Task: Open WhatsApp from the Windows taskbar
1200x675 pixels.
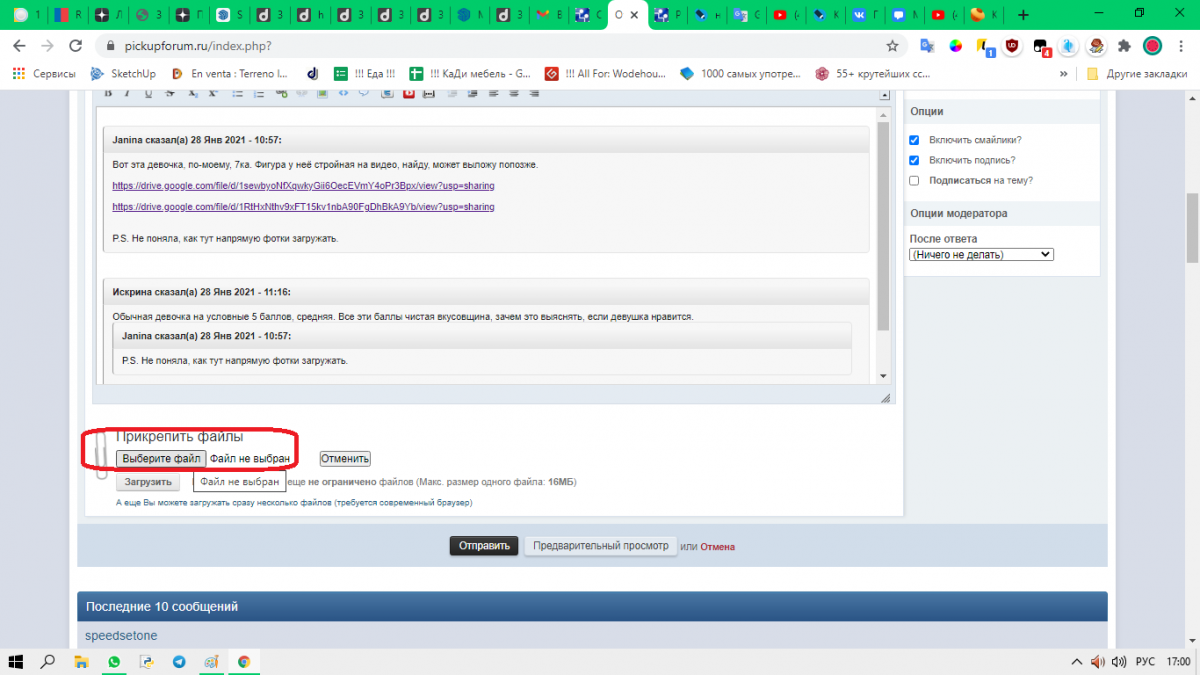Action: coord(114,662)
